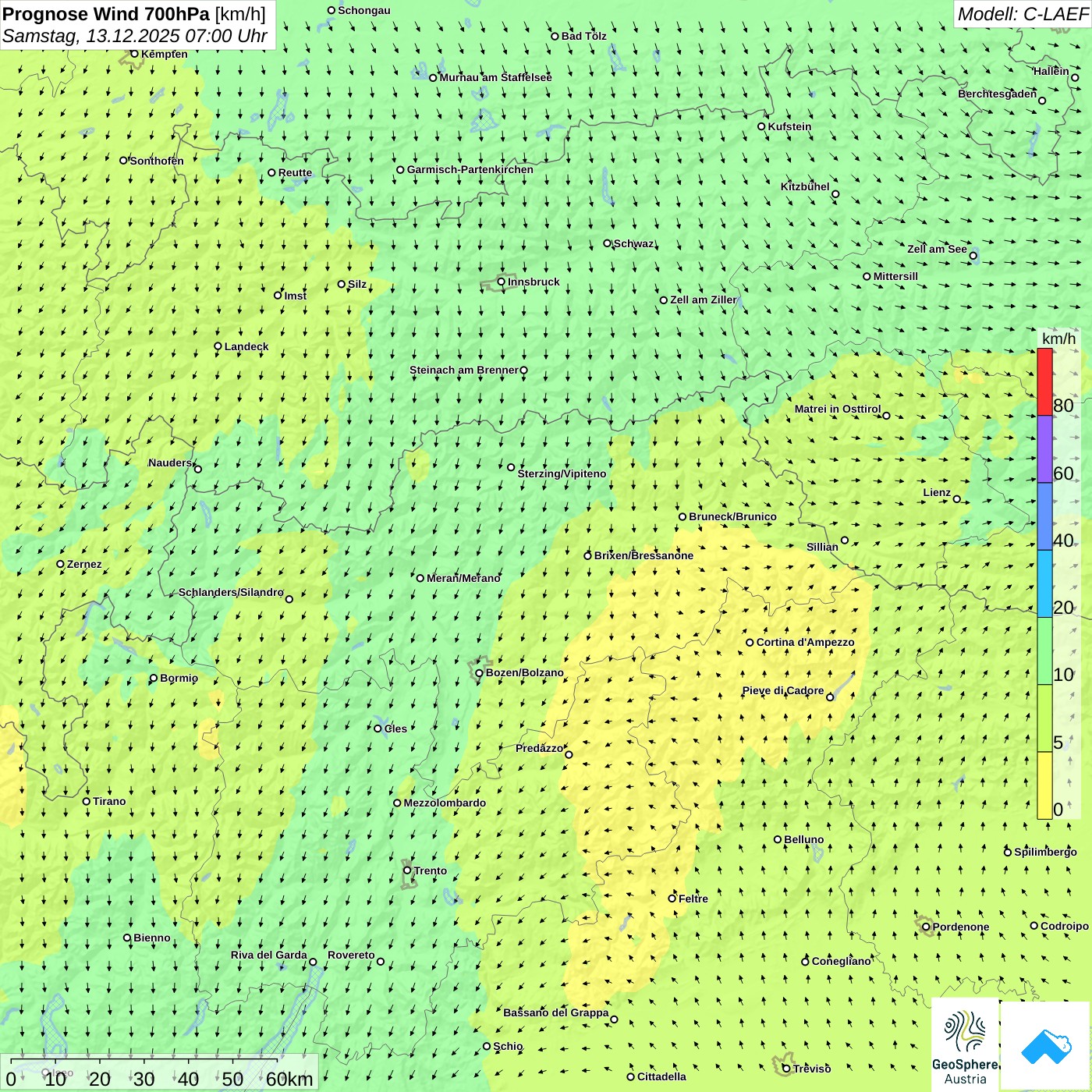Image resolution: width=1092 pixels, height=1092 pixels.
Task: Click the Schwaz city label
Action: click(x=633, y=243)
